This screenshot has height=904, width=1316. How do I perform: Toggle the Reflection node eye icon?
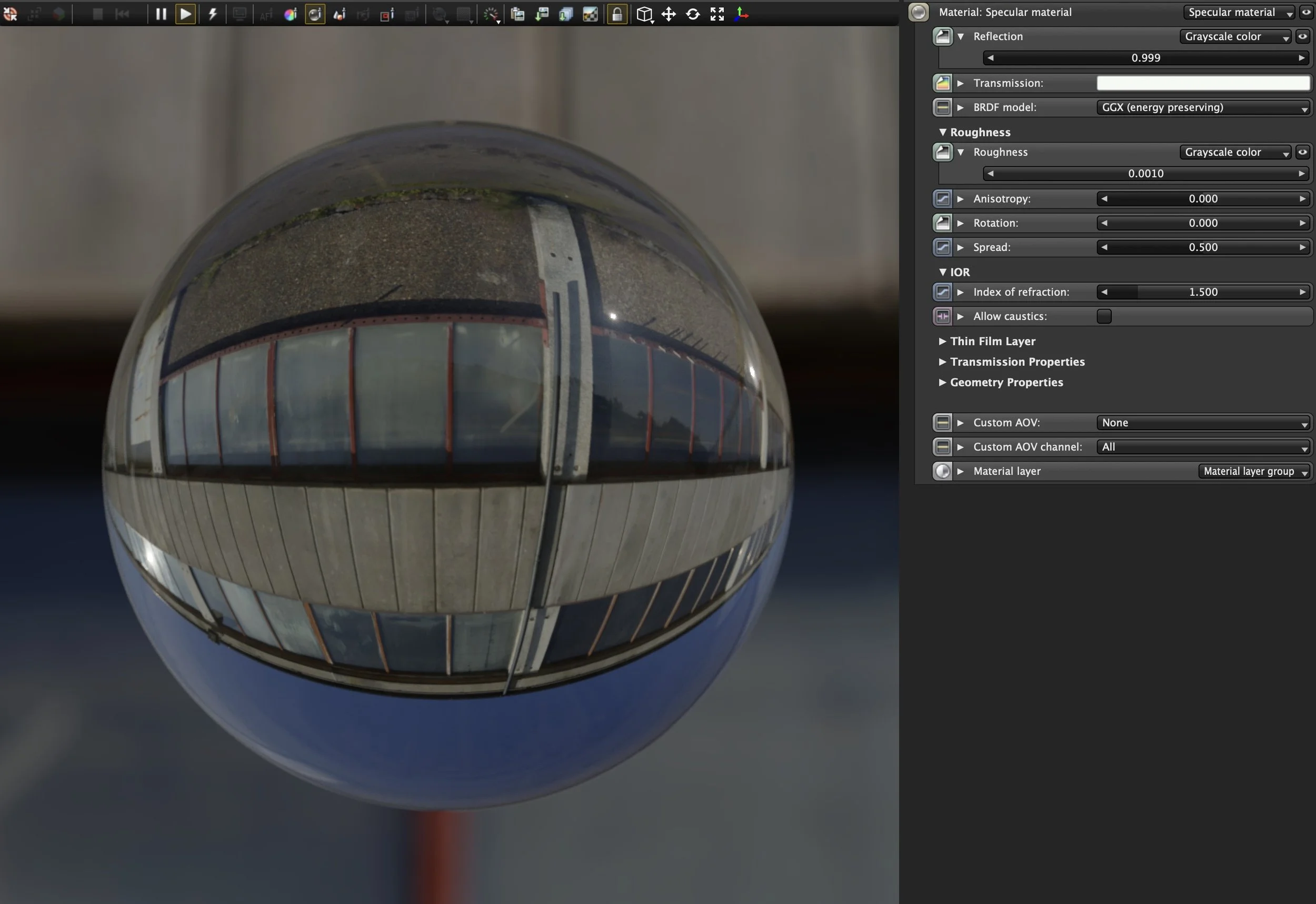(x=1302, y=36)
